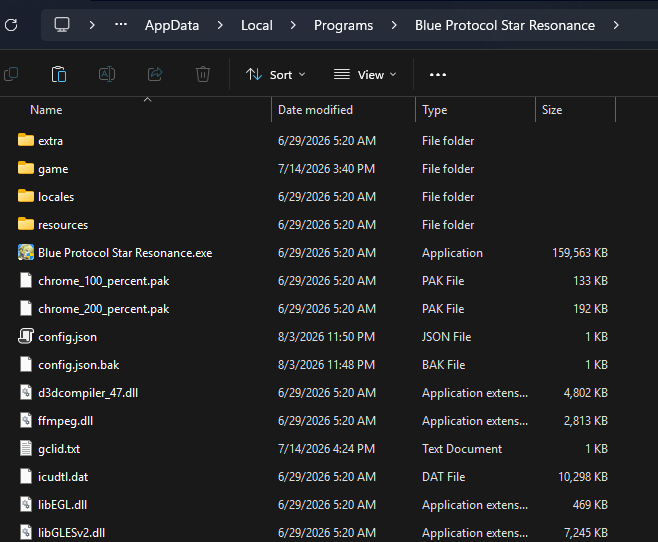Select the extra folder icon
658x542 pixels.
[x=26, y=140]
